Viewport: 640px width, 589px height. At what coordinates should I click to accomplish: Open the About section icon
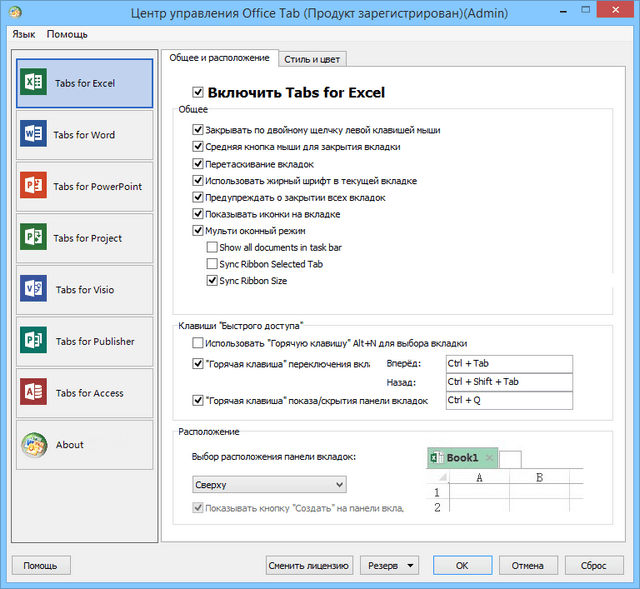[x=34, y=445]
